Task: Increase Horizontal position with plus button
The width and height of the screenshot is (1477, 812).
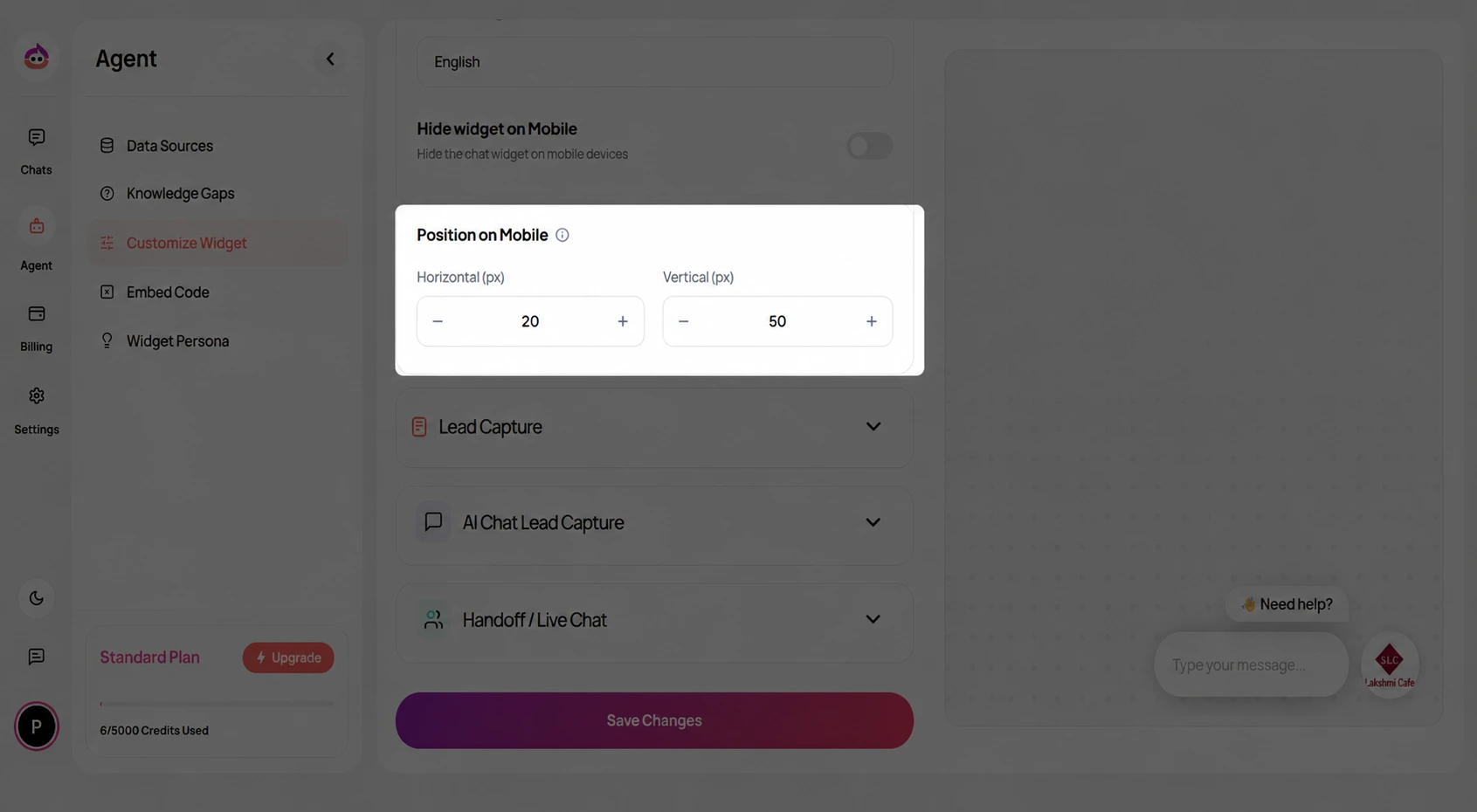Action: 623,321
